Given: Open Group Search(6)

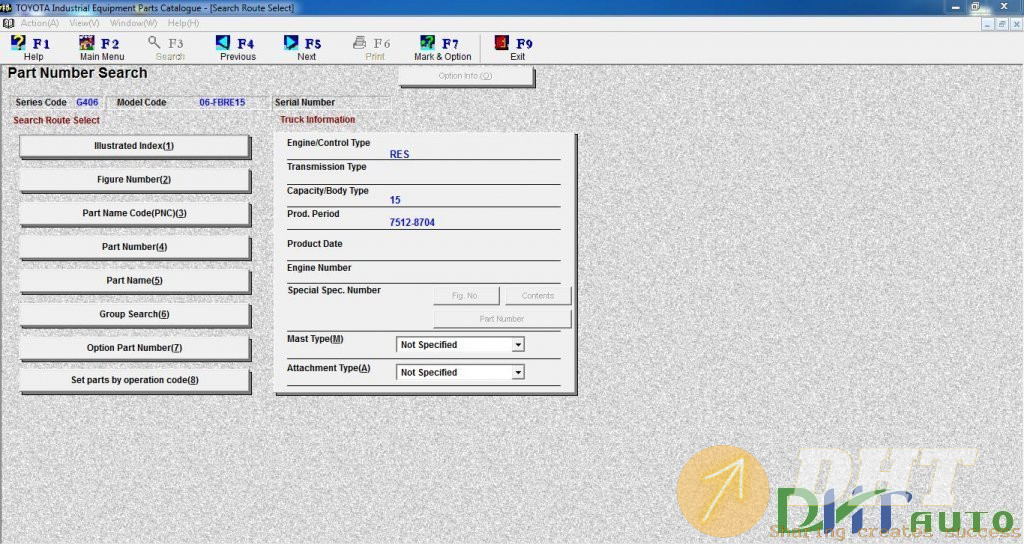Looking at the screenshot, I should click(x=134, y=314).
